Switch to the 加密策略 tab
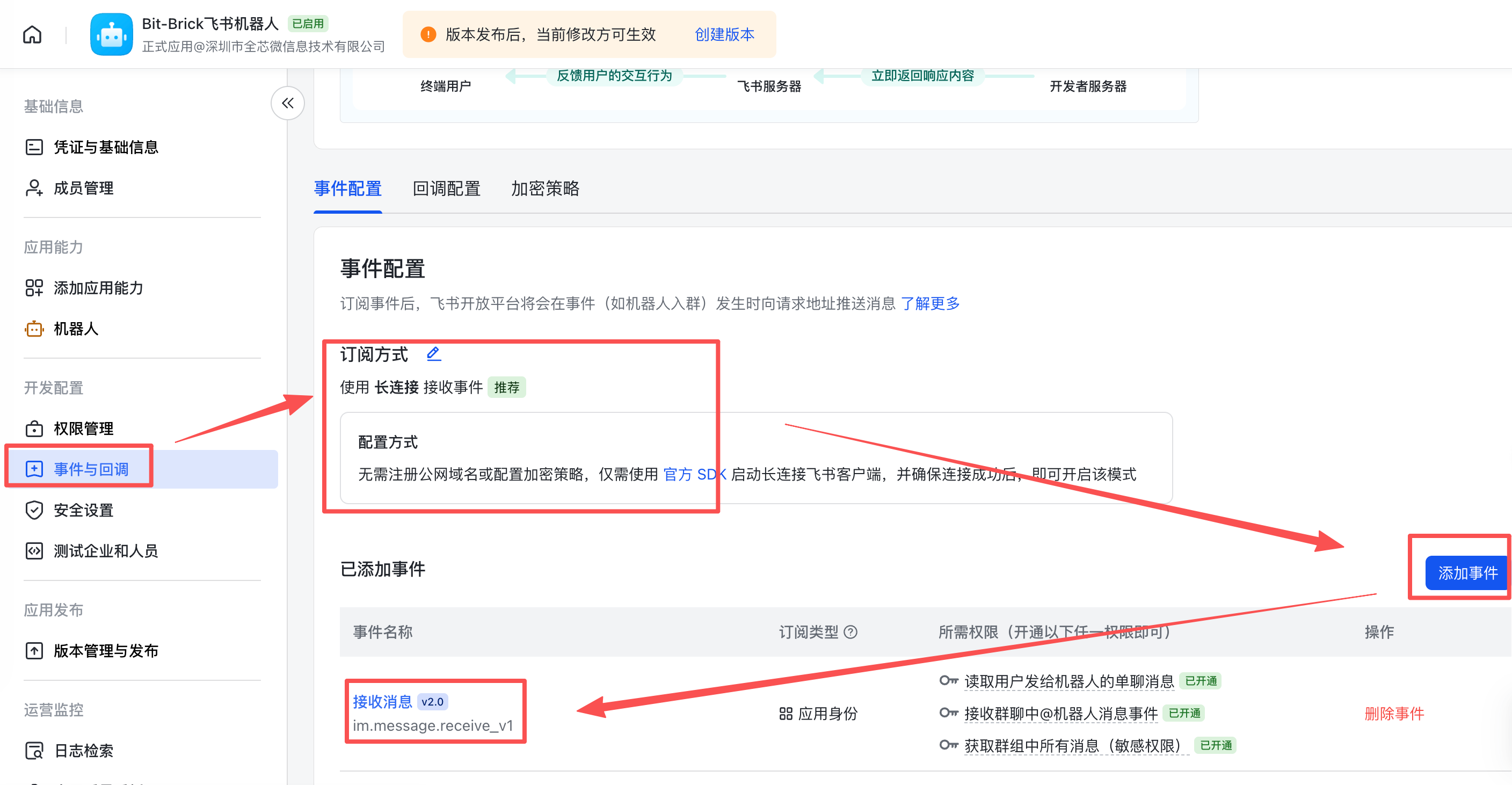The height and width of the screenshot is (785, 1512). tap(544, 188)
